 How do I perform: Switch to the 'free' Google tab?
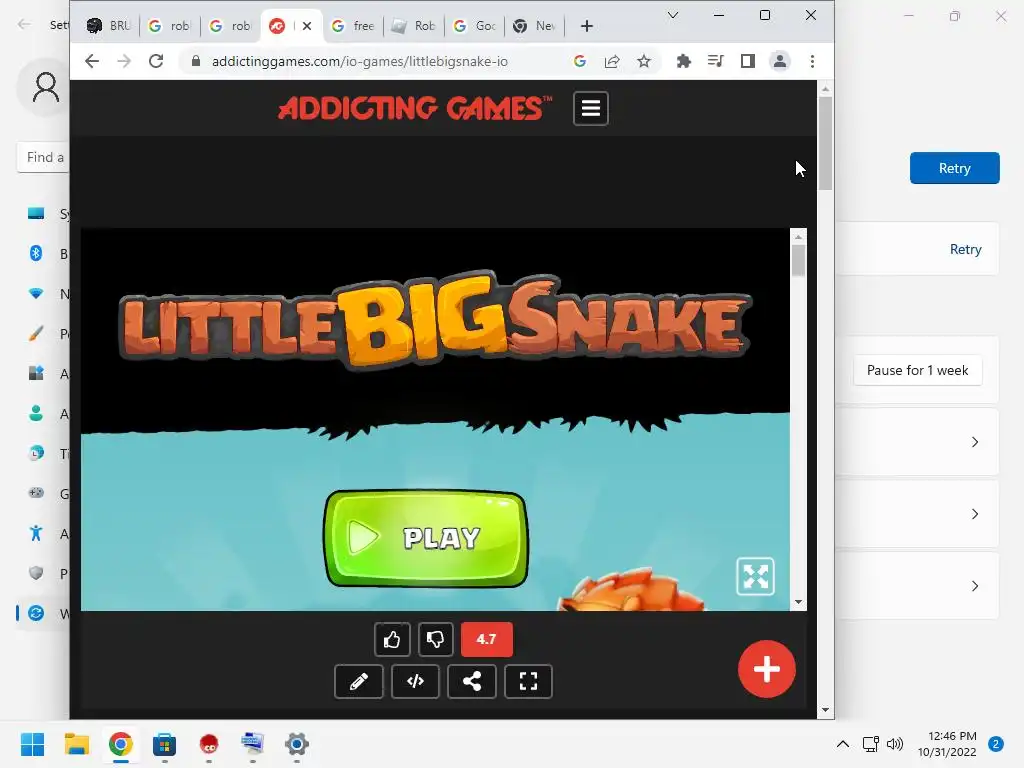pyautogui.click(x=353, y=26)
